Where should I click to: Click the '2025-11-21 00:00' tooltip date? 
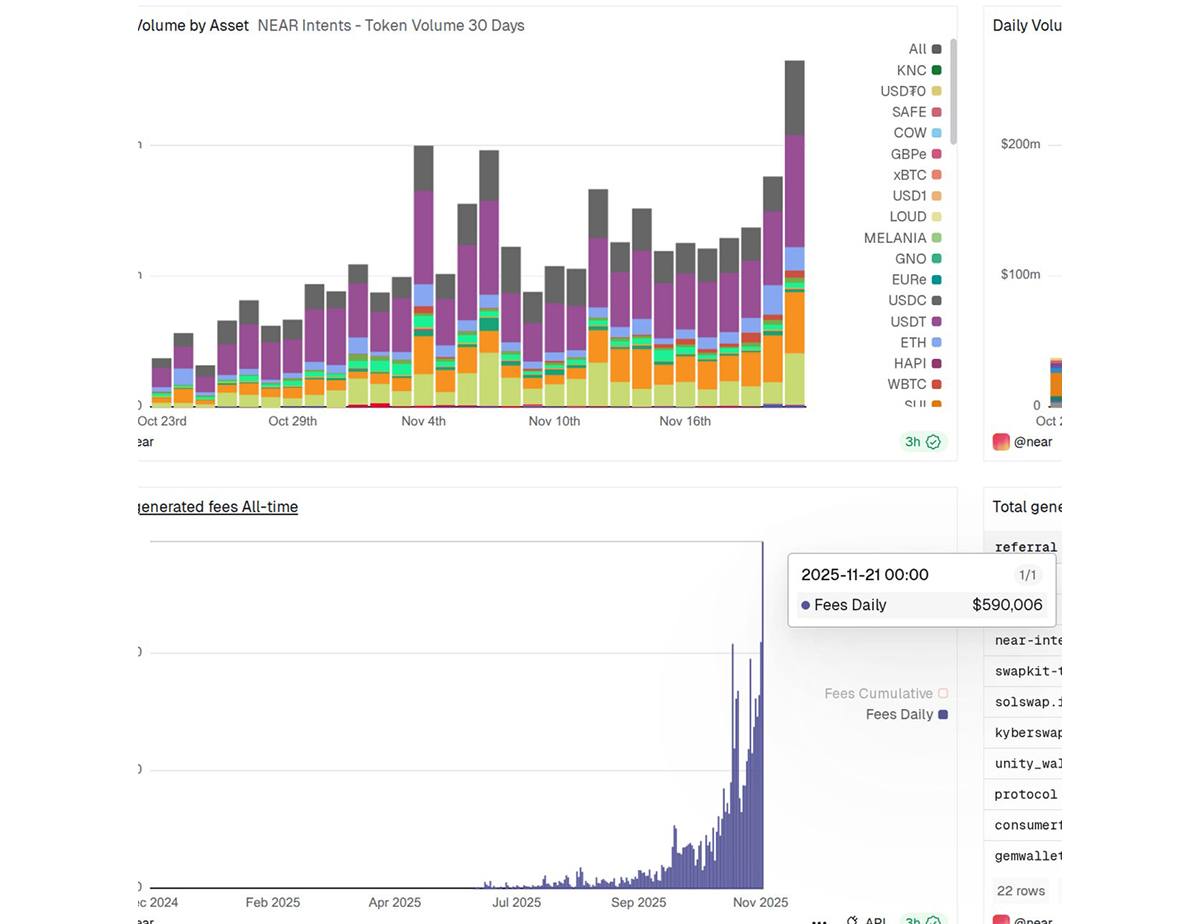click(865, 575)
